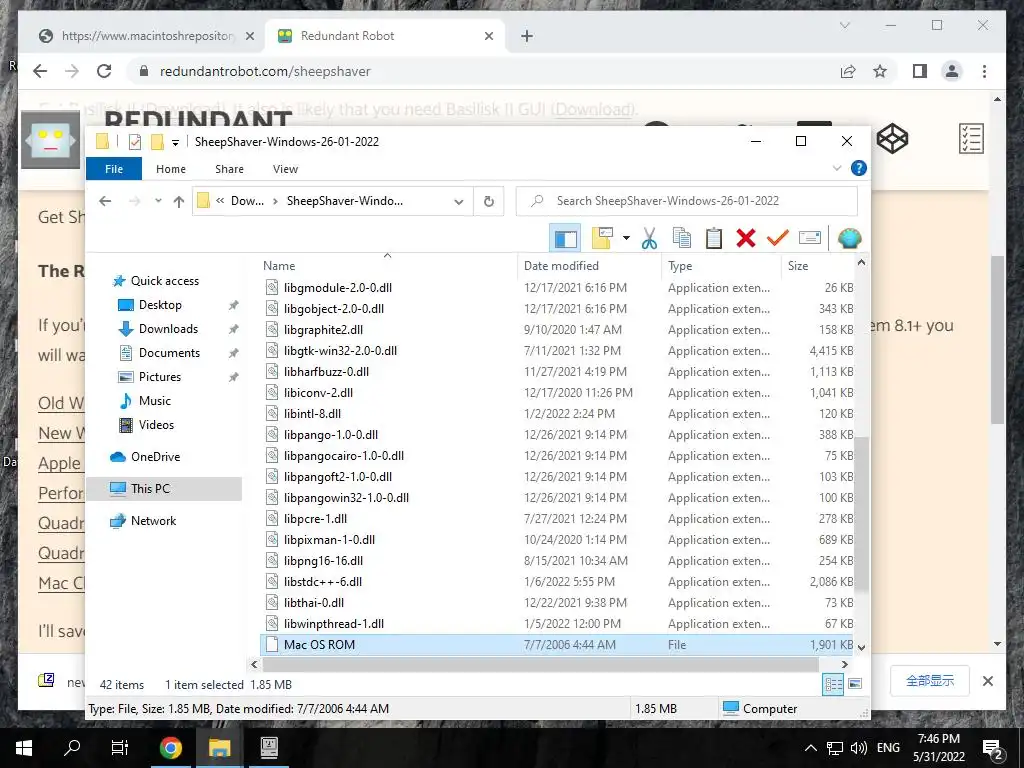The height and width of the screenshot is (768, 1024).
Task: Open Music in navigation pane
Action: click(154, 401)
